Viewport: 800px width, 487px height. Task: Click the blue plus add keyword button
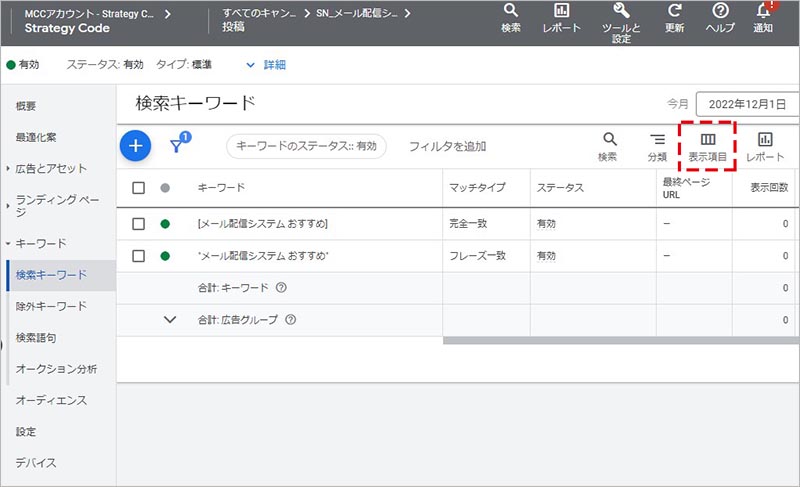click(136, 146)
